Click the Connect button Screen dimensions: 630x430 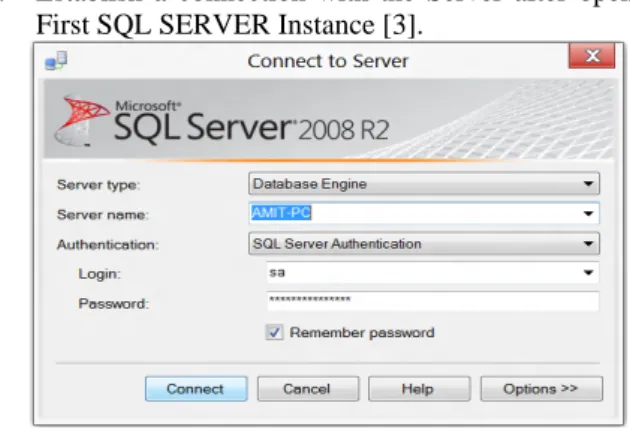(196, 389)
